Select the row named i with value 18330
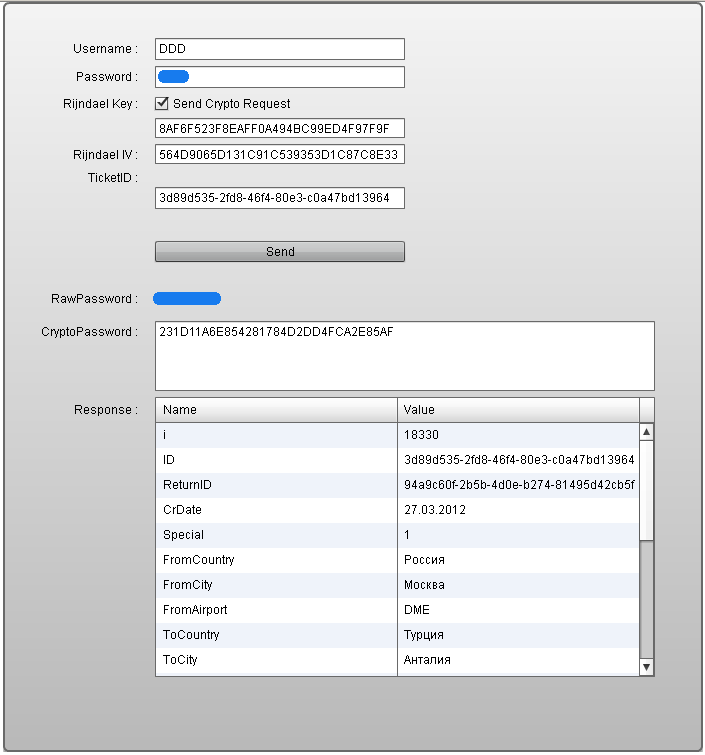The image size is (705, 755). pyautogui.click(x=398, y=435)
